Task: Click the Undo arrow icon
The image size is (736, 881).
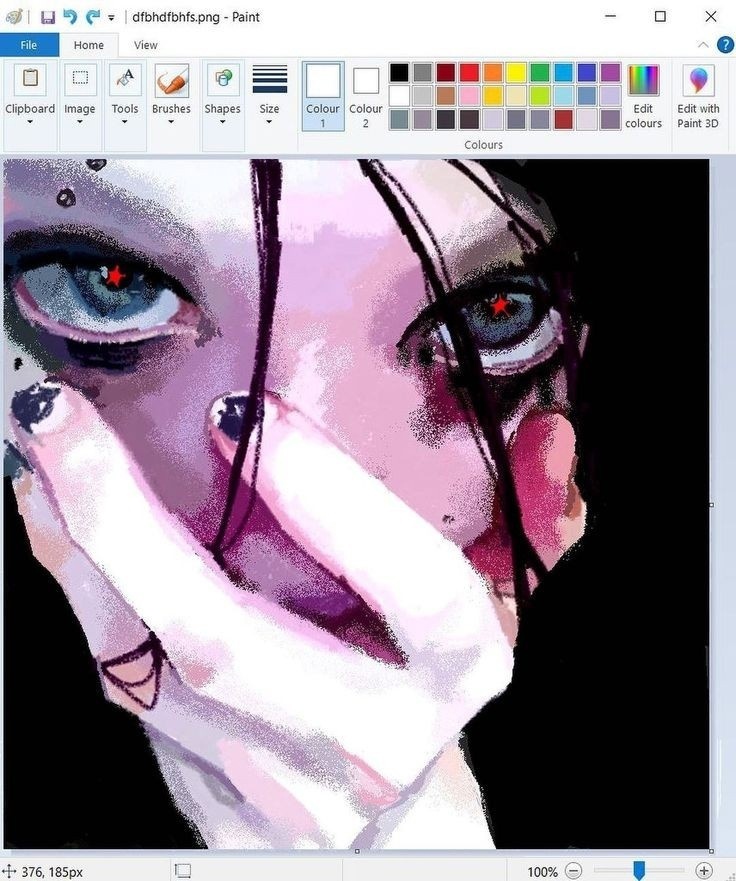Action: pos(70,17)
